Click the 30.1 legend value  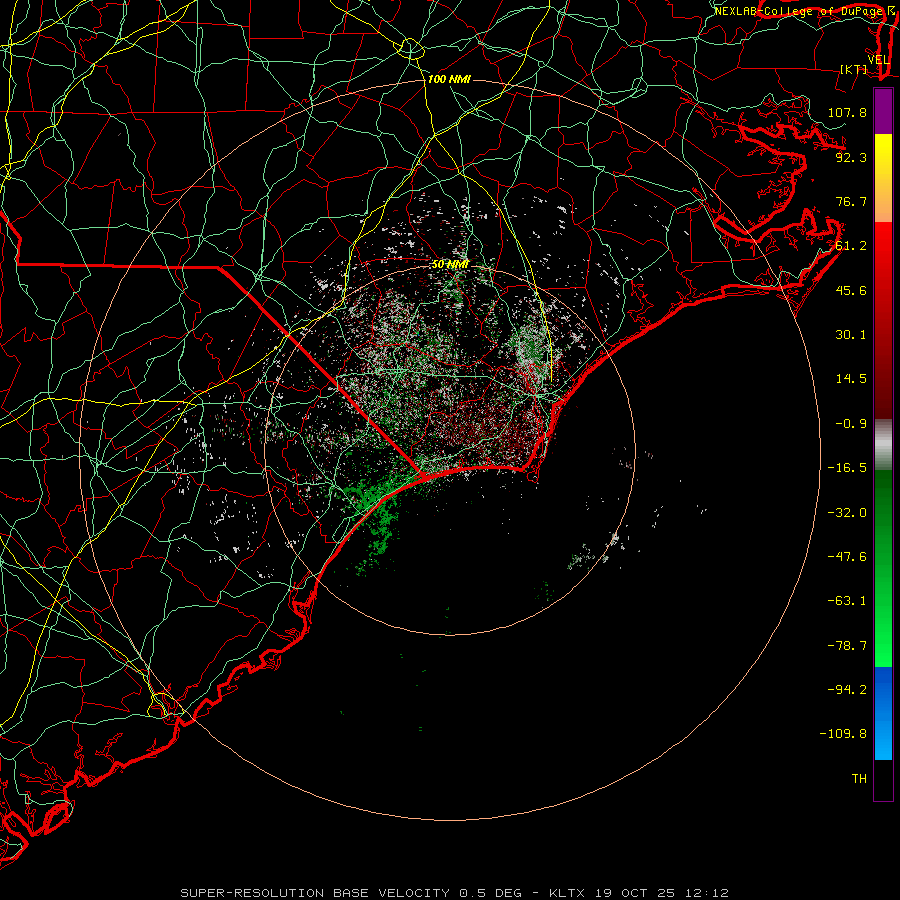[851, 335]
